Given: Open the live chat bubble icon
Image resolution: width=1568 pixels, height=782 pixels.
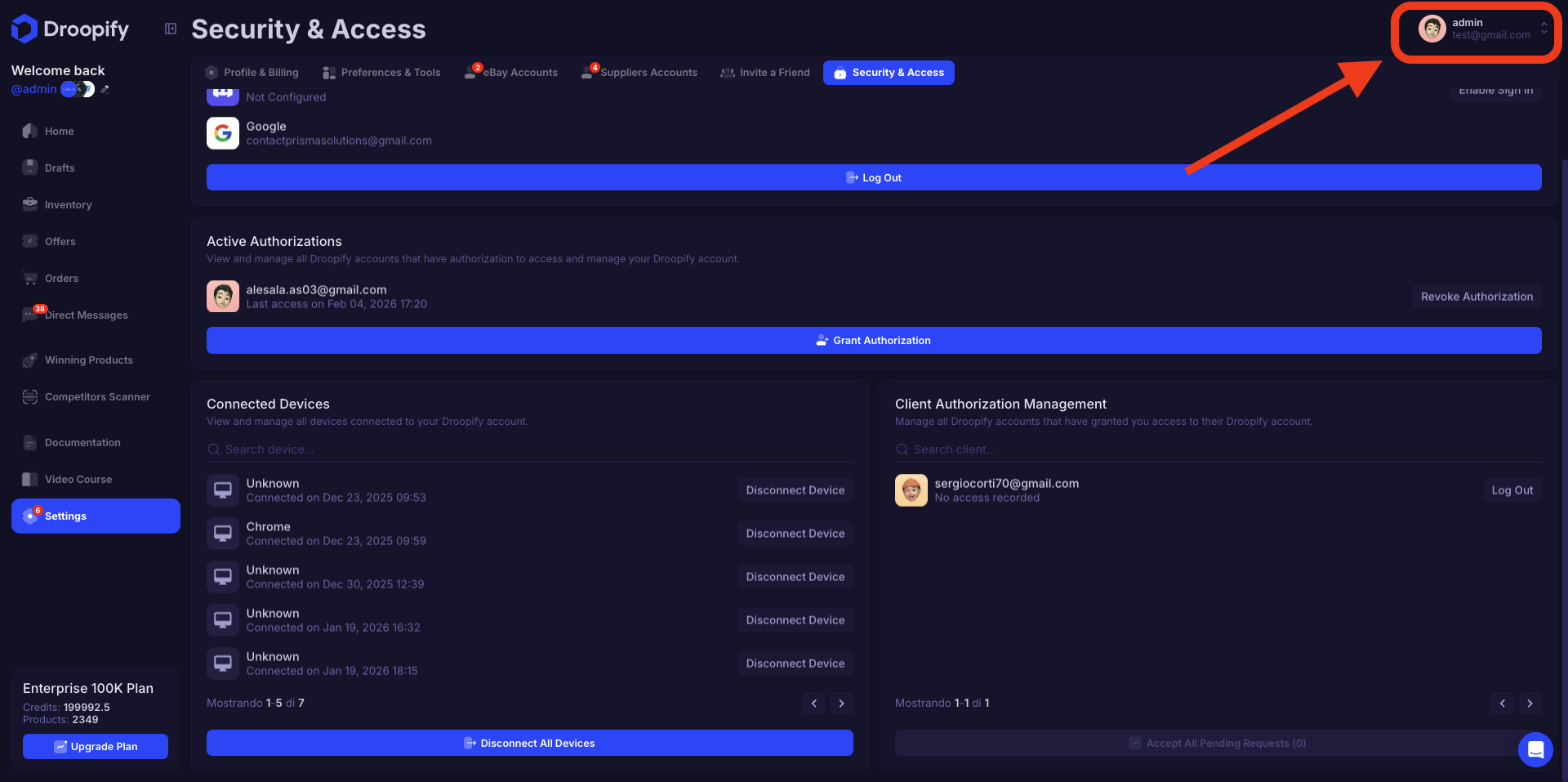Looking at the screenshot, I should point(1535,749).
